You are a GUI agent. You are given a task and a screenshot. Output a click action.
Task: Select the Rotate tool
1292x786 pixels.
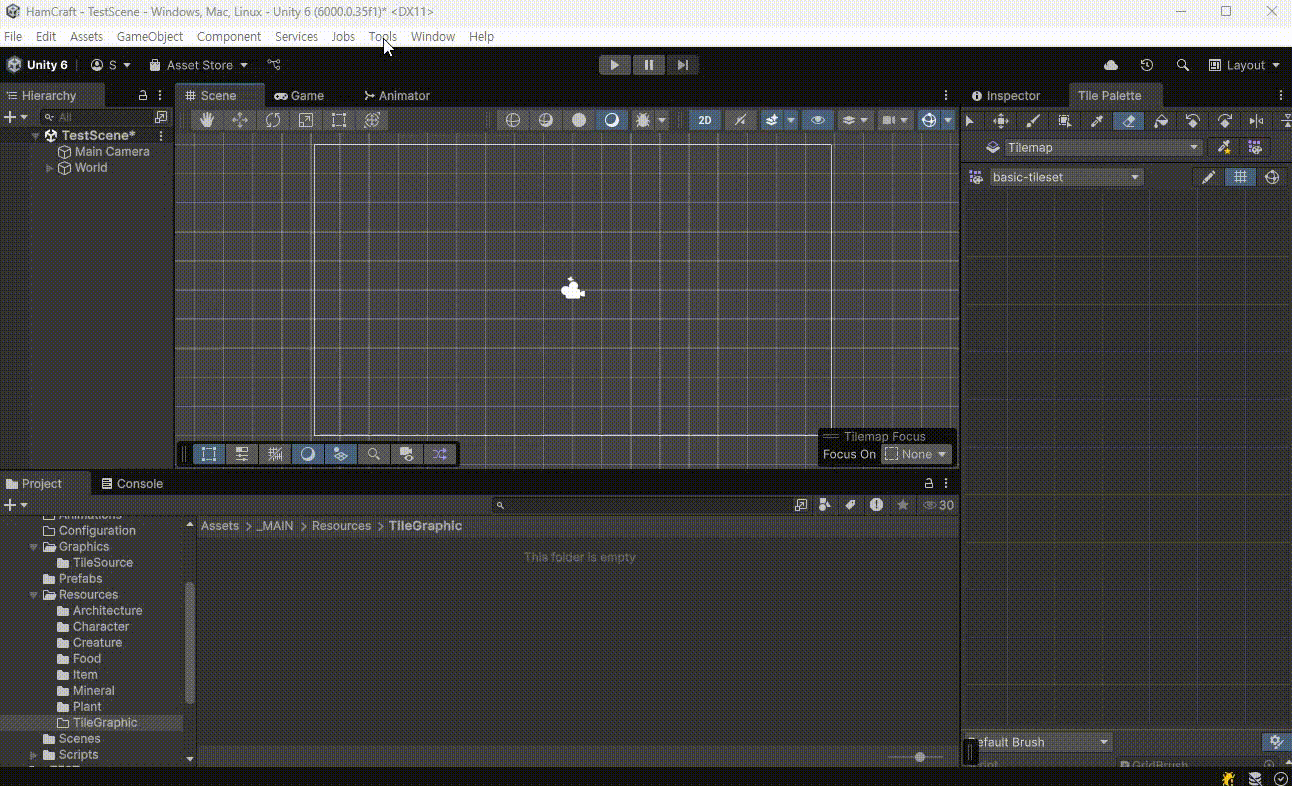pyautogui.click(x=273, y=120)
